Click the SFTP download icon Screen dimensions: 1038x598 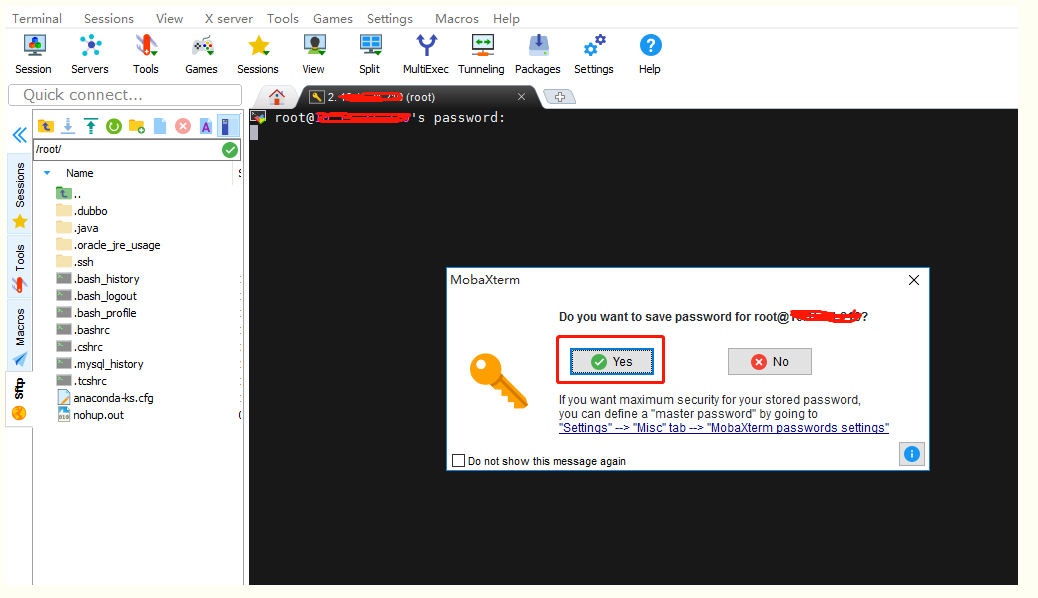click(x=68, y=126)
